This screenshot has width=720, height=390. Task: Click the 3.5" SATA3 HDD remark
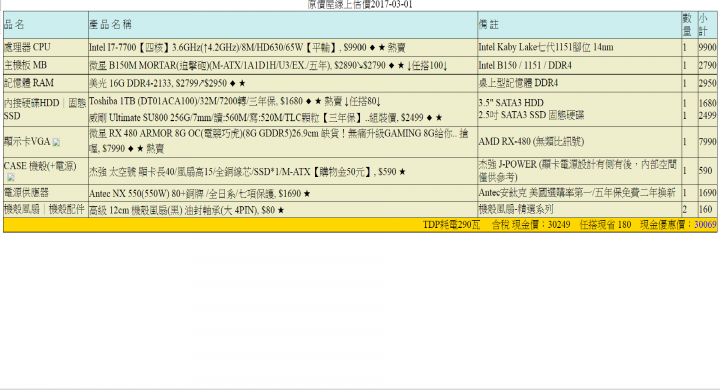coord(511,103)
